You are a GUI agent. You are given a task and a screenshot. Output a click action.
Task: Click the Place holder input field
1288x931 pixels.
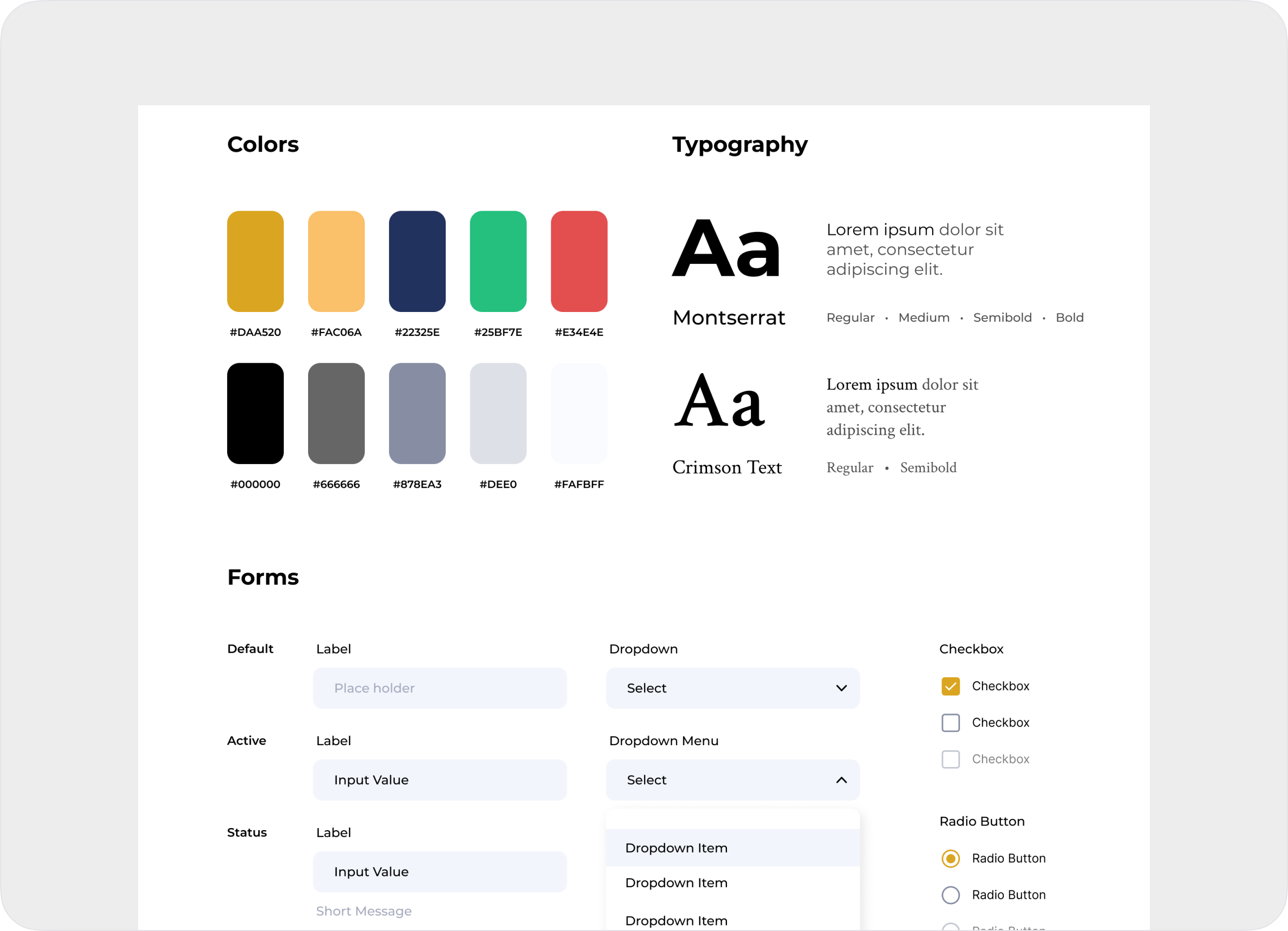[440, 688]
